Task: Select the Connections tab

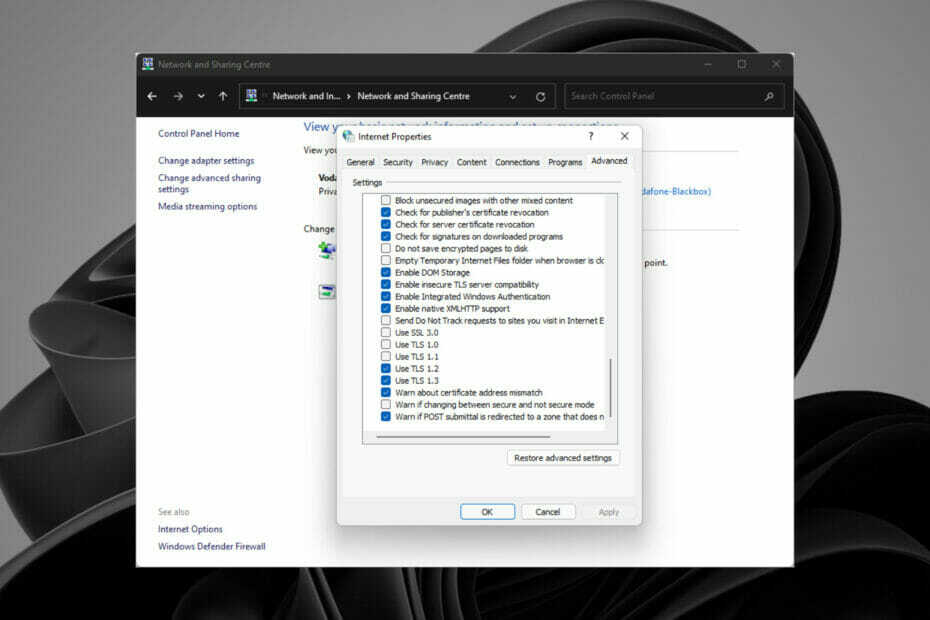Action: [517, 162]
